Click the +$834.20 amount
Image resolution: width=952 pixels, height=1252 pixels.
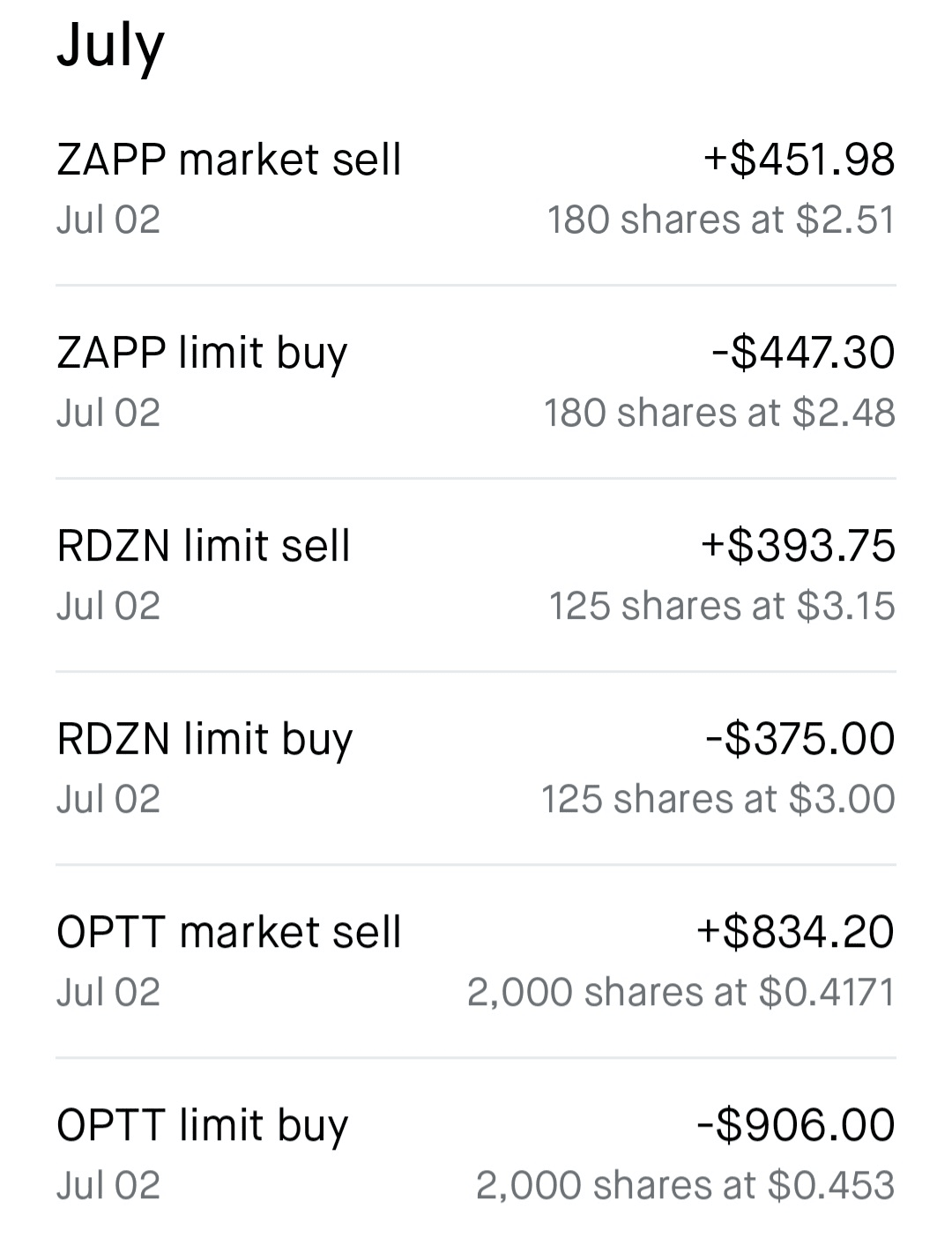(795, 932)
